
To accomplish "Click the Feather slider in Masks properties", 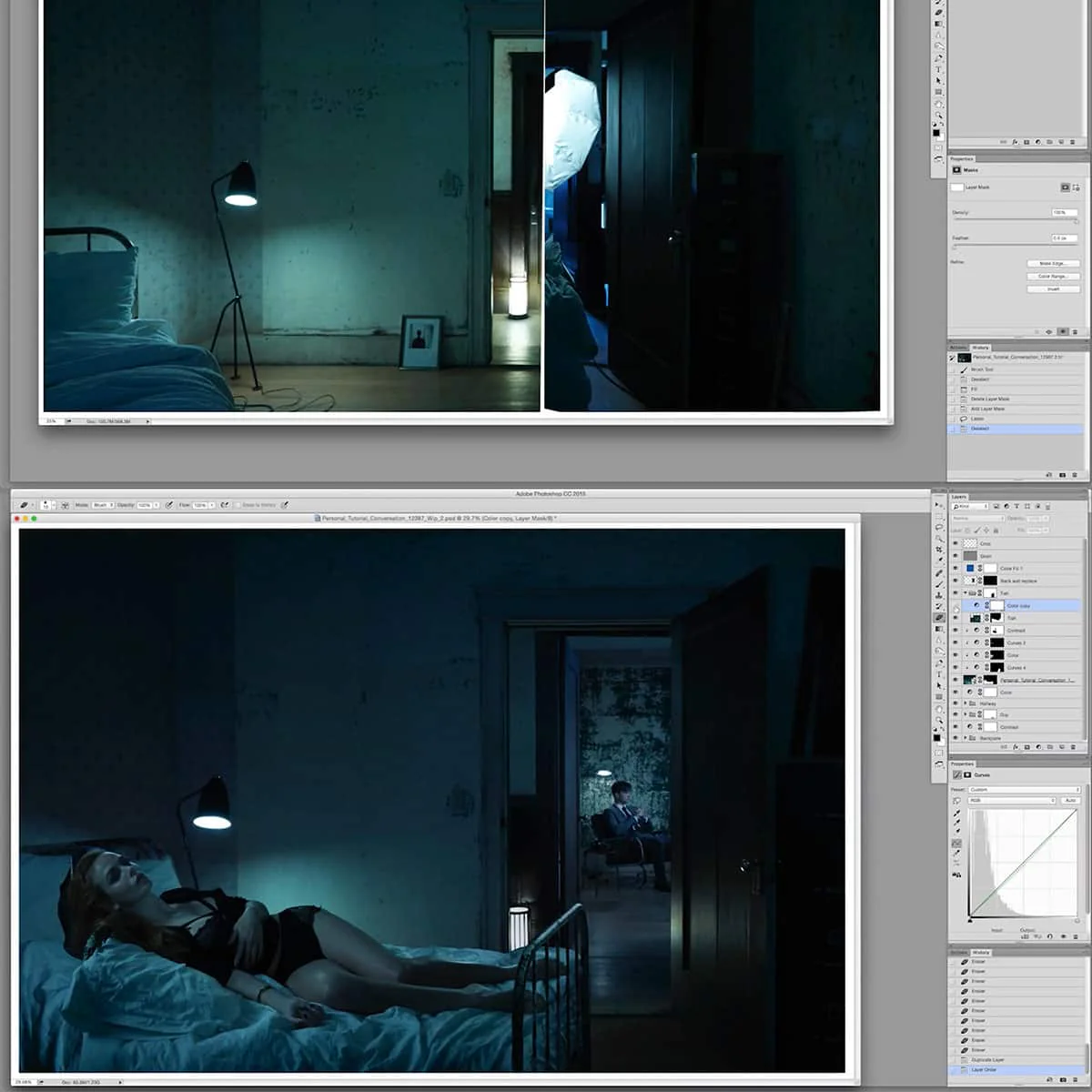I will tap(1016, 245).
